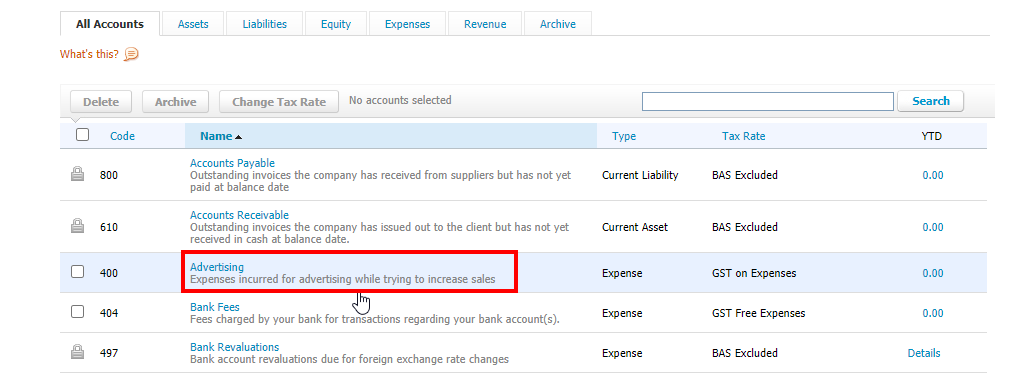Sort accounts by the Code column header
1029x374 pixels.
[122, 136]
